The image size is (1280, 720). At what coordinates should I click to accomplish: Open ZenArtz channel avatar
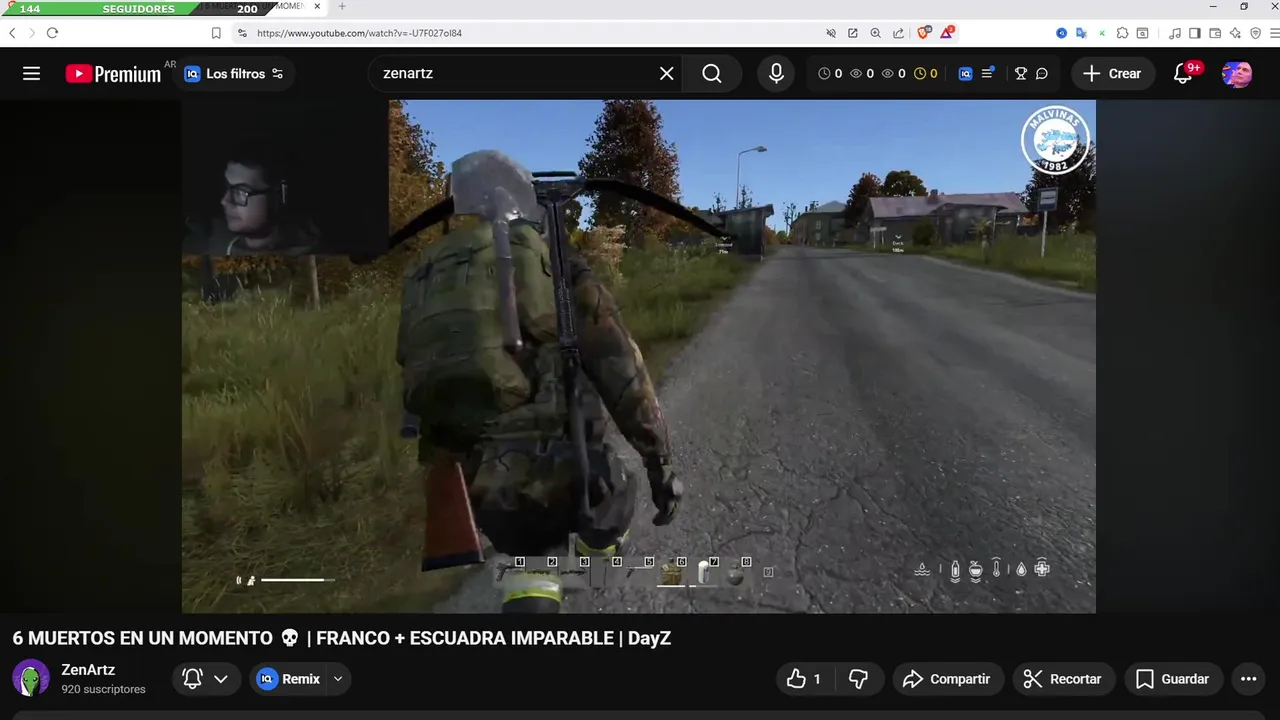pyautogui.click(x=31, y=679)
